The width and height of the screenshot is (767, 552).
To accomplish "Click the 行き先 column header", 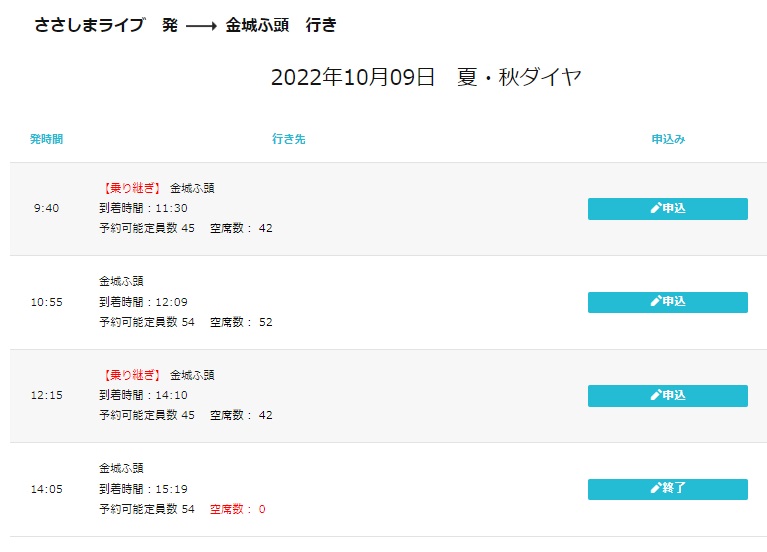I will 289,139.
